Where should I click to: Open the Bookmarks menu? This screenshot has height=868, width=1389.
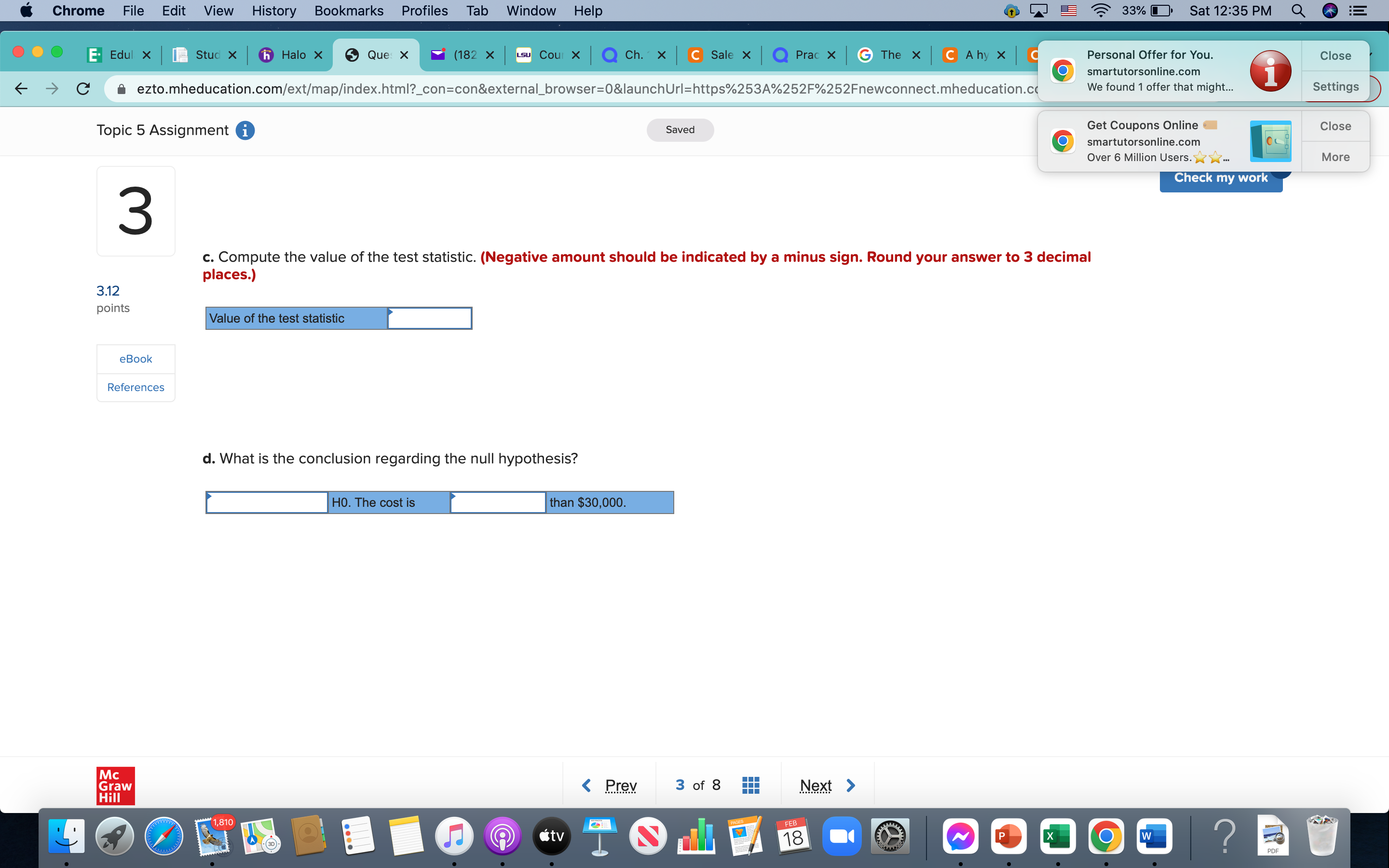pos(348,11)
